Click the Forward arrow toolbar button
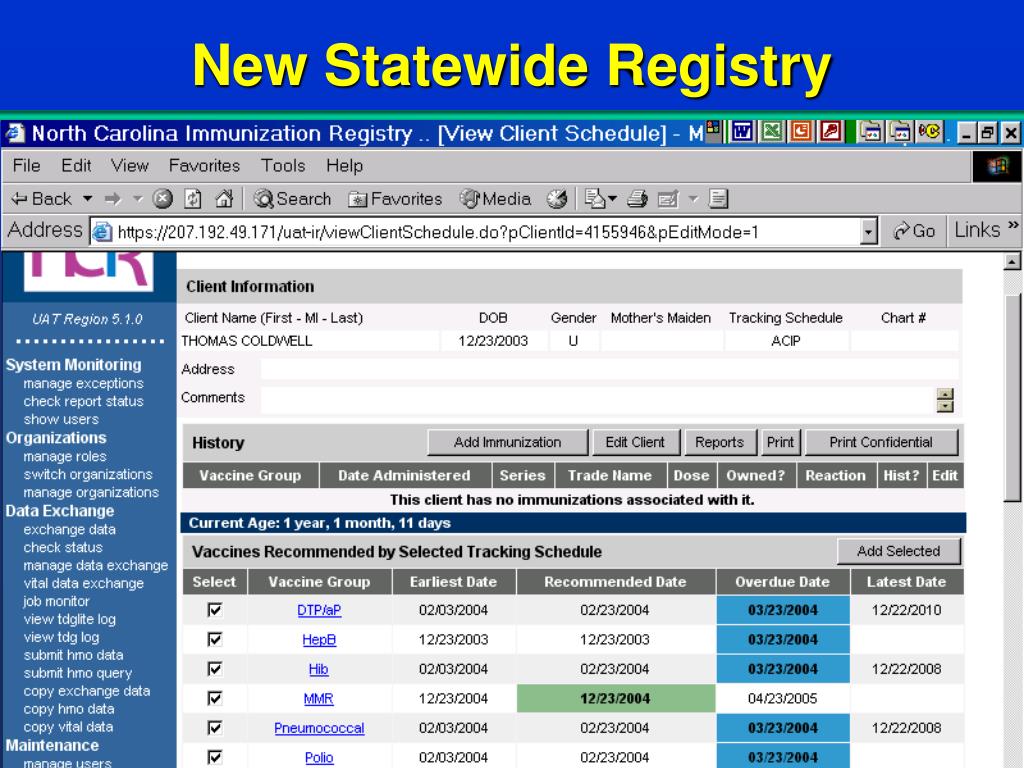Screen dimensions: 1024x768 [113, 199]
